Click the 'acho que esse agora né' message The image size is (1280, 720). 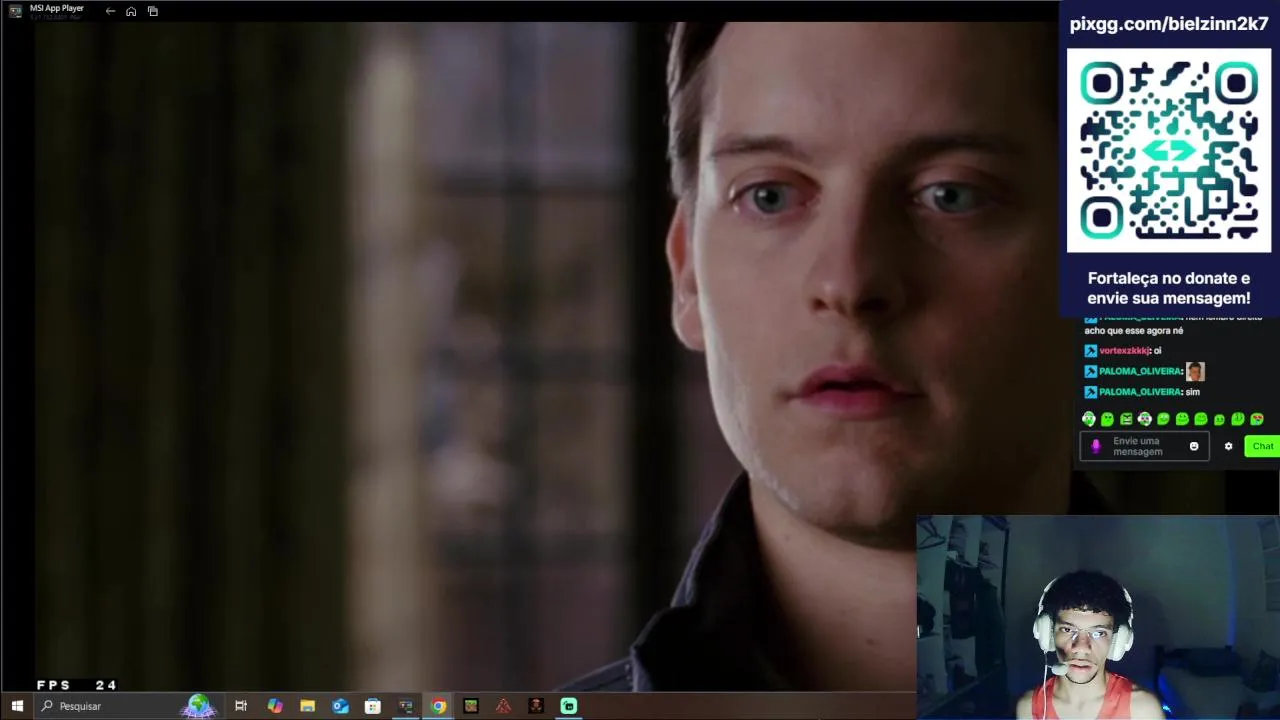point(1134,331)
